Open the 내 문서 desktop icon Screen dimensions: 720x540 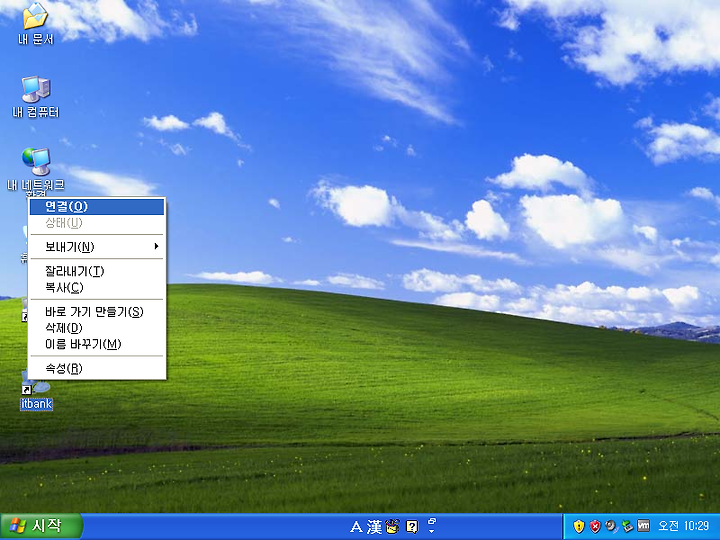point(35,23)
